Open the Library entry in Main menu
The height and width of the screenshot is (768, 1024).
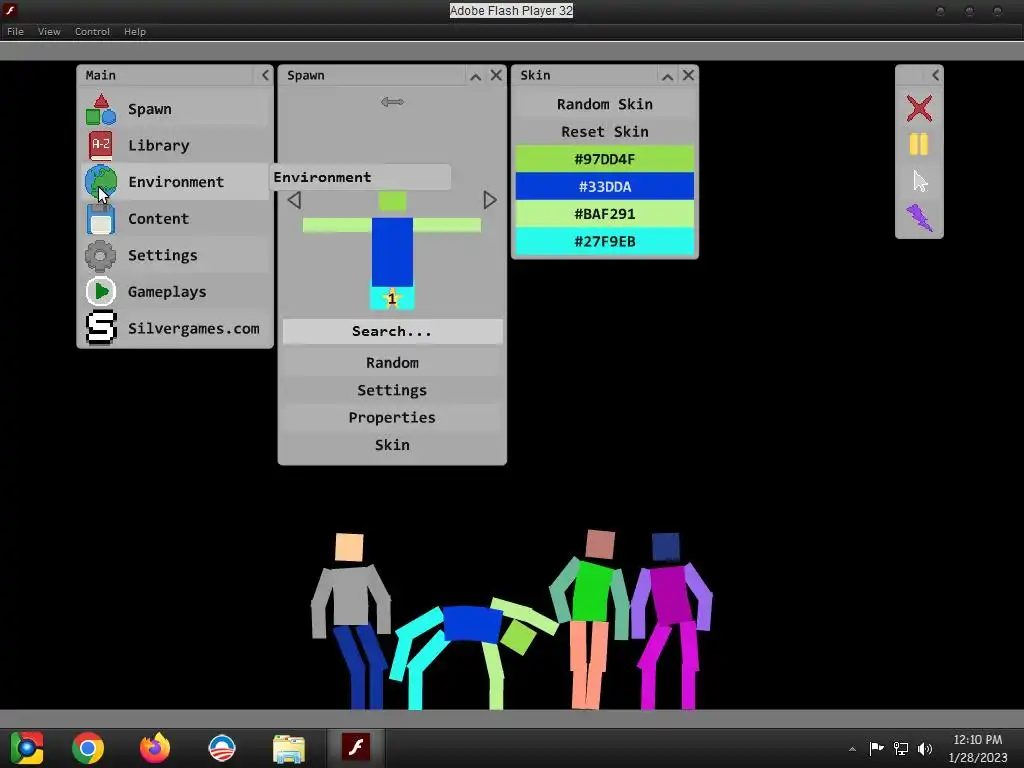[175, 145]
